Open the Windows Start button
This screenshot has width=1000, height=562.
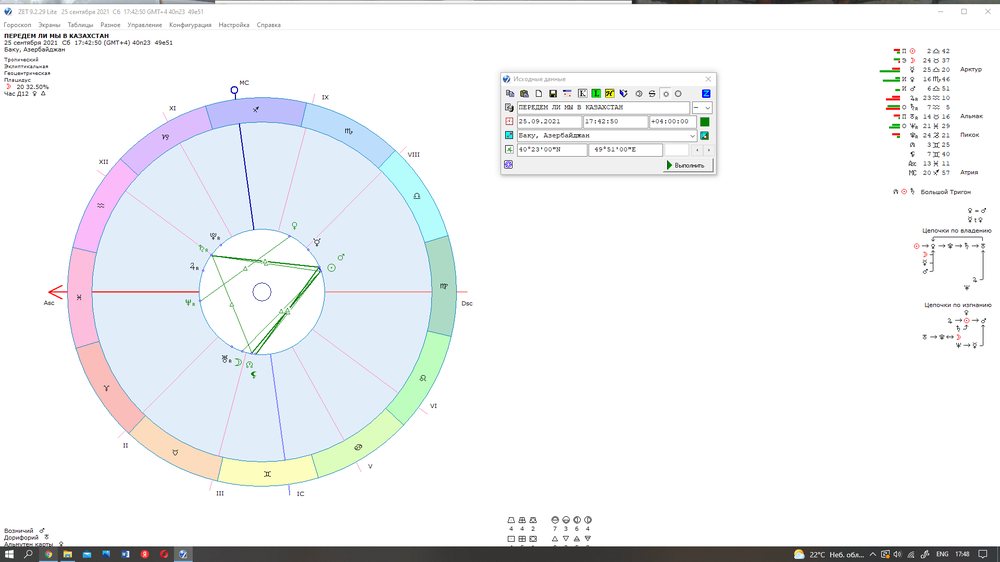[x=9, y=554]
